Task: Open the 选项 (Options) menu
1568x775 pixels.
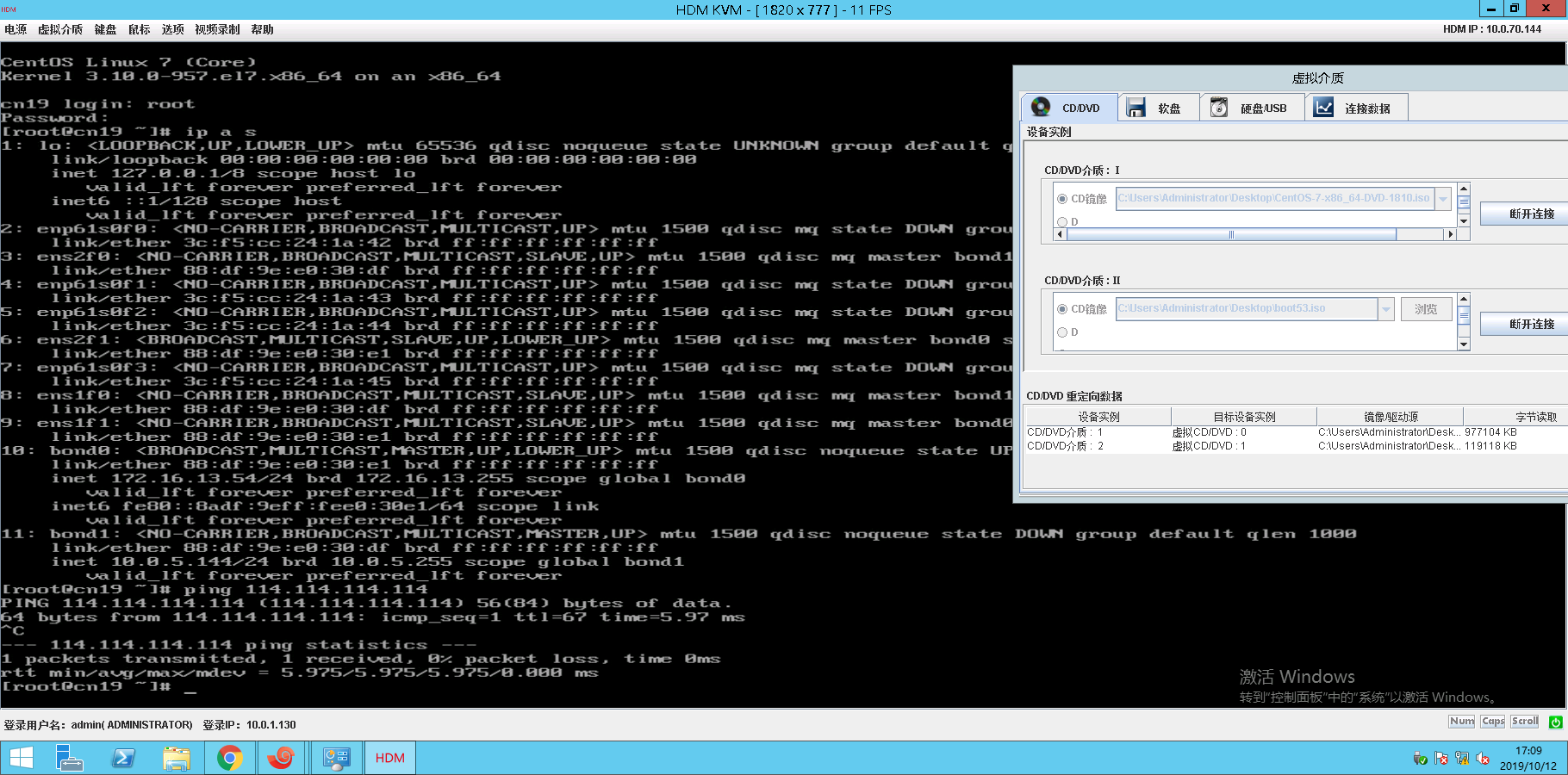Action: click(x=173, y=29)
